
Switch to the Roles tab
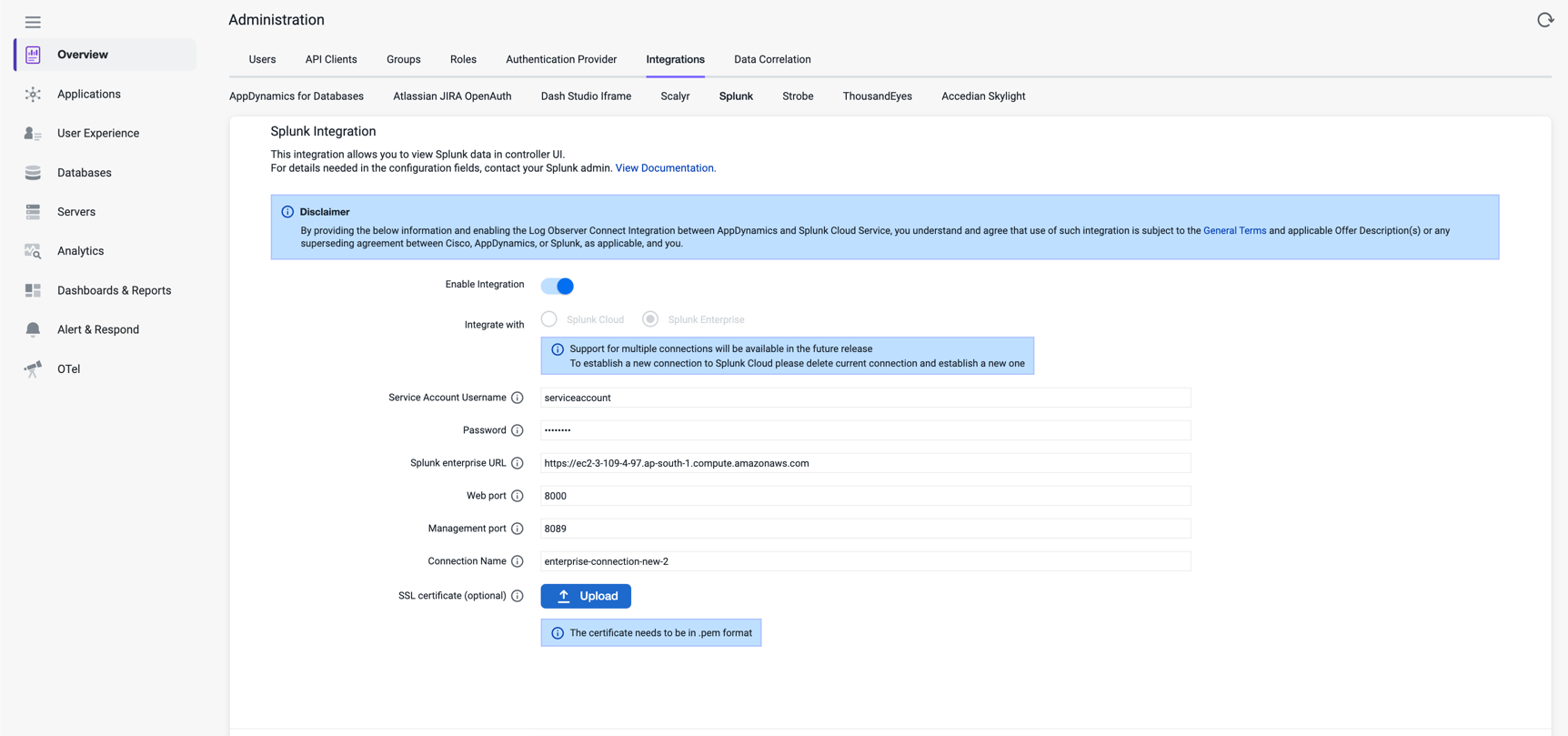[463, 59]
